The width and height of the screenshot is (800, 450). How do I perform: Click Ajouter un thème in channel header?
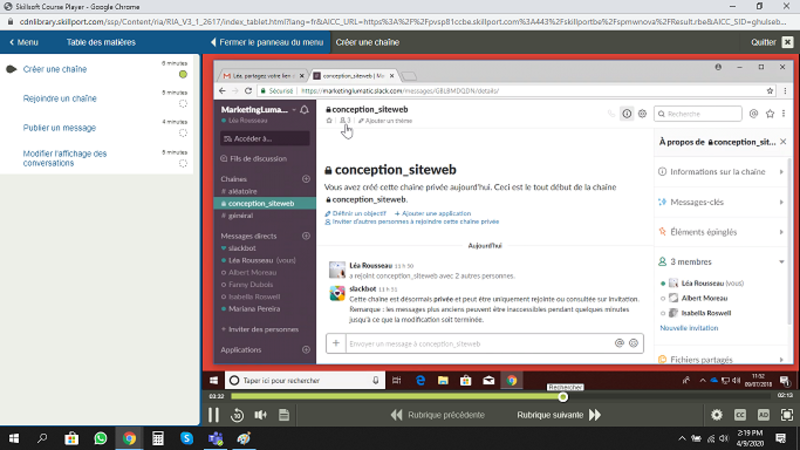click(385, 121)
